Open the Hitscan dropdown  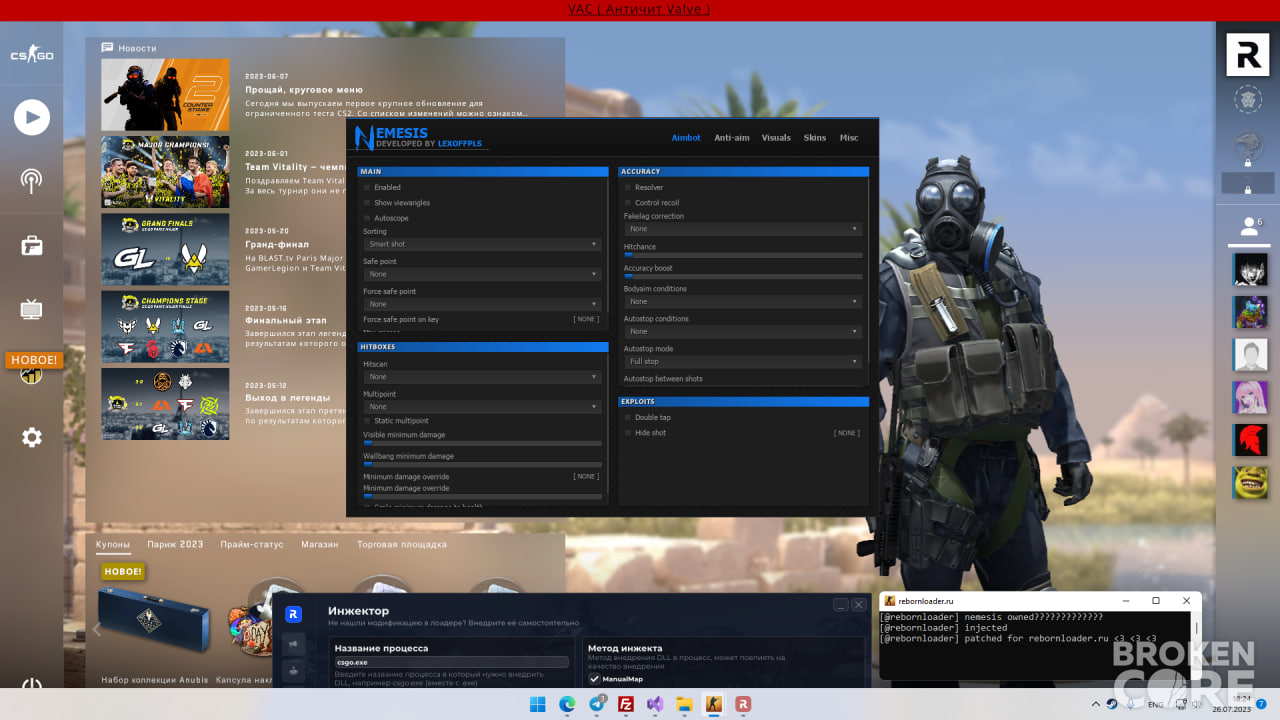click(x=482, y=377)
